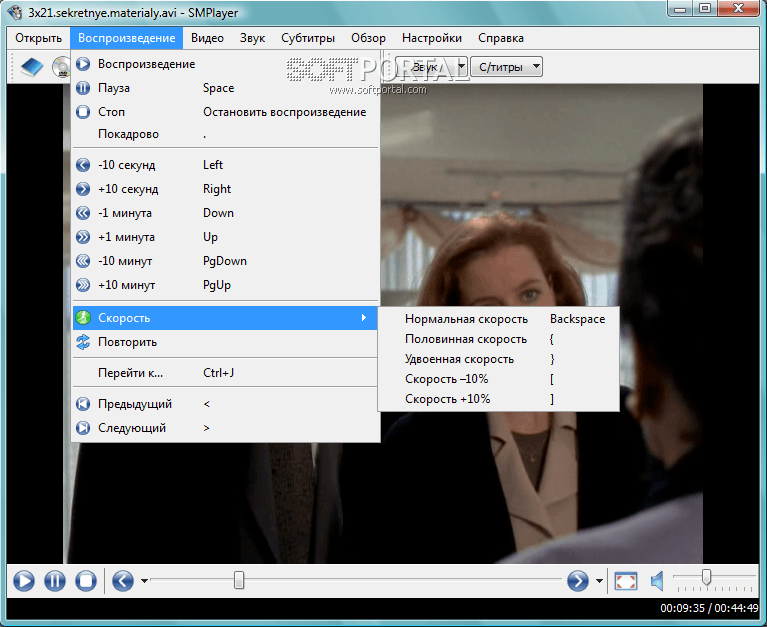
Task: Open the rewind options dropdown arrow
Action: pyautogui.click(x=144, y=581)
